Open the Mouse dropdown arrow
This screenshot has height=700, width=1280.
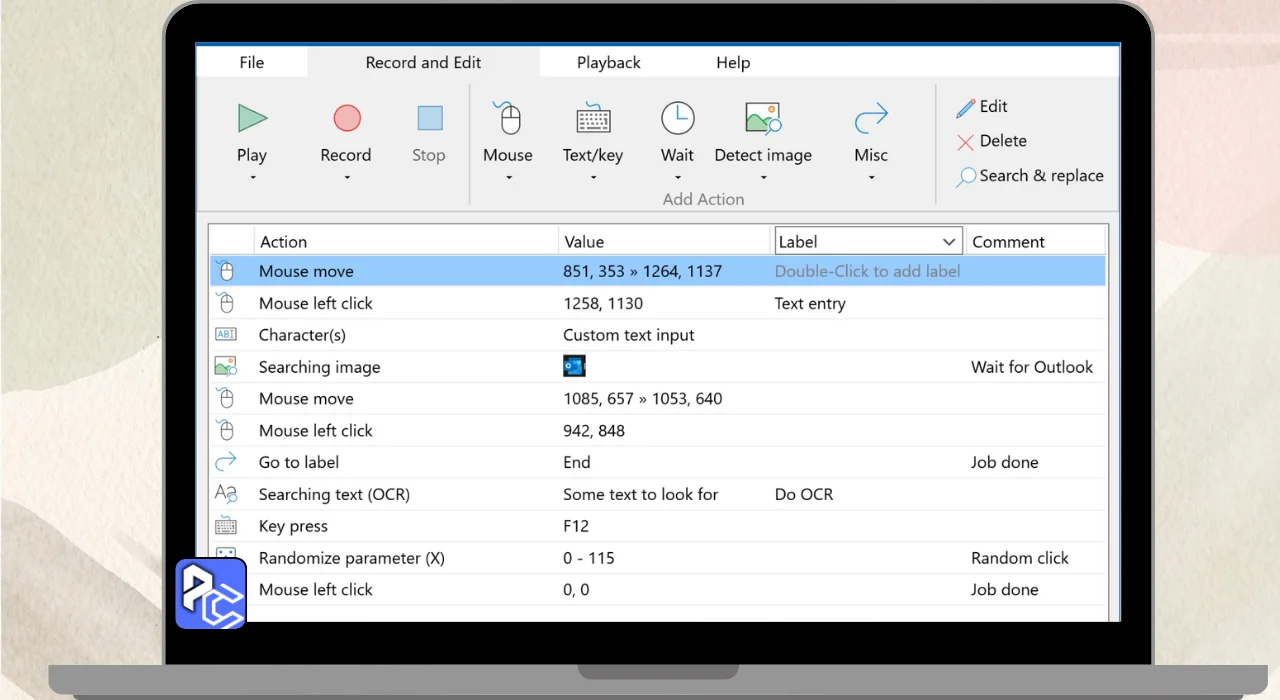[508, 178]
